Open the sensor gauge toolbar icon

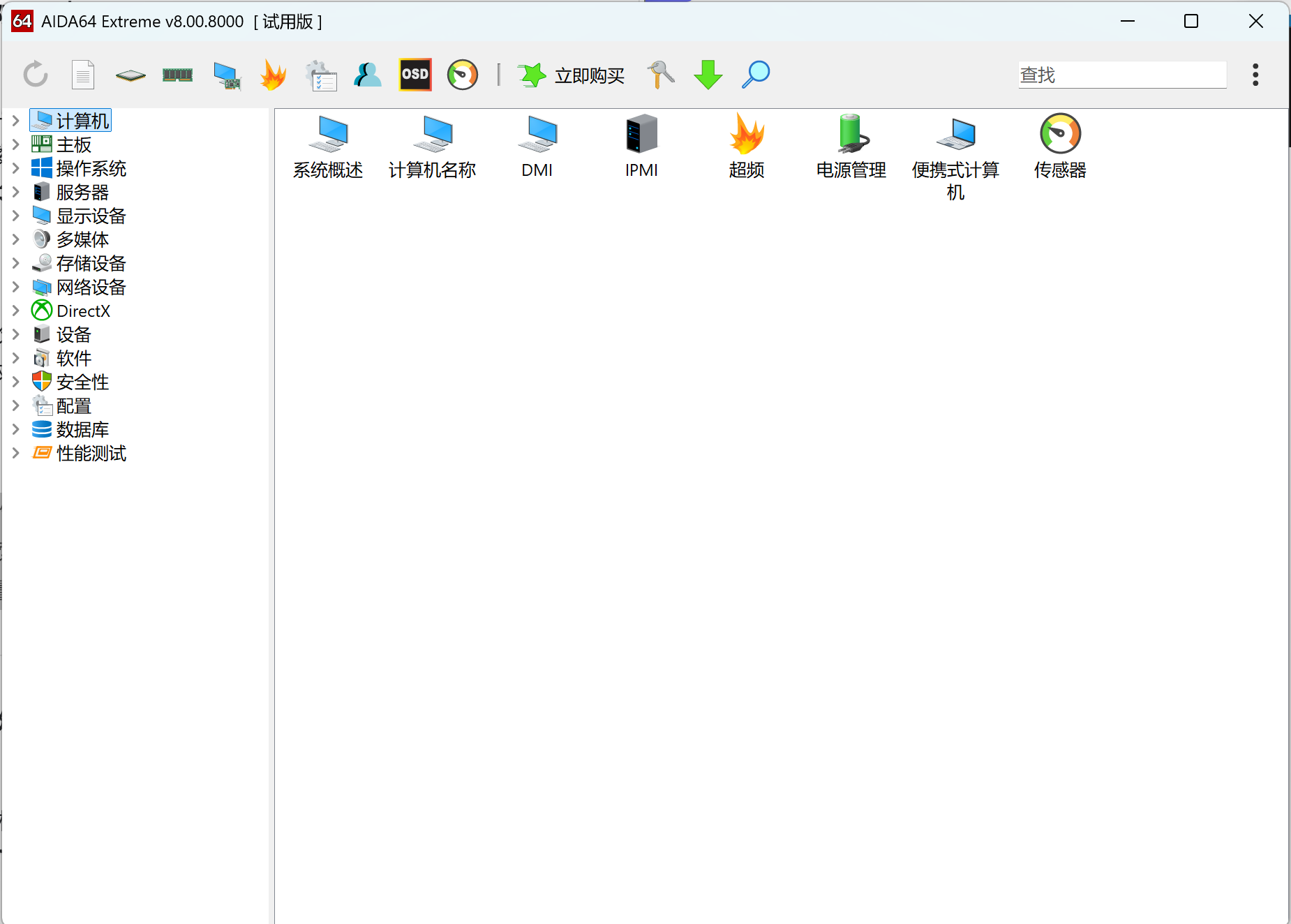point(463,75)
